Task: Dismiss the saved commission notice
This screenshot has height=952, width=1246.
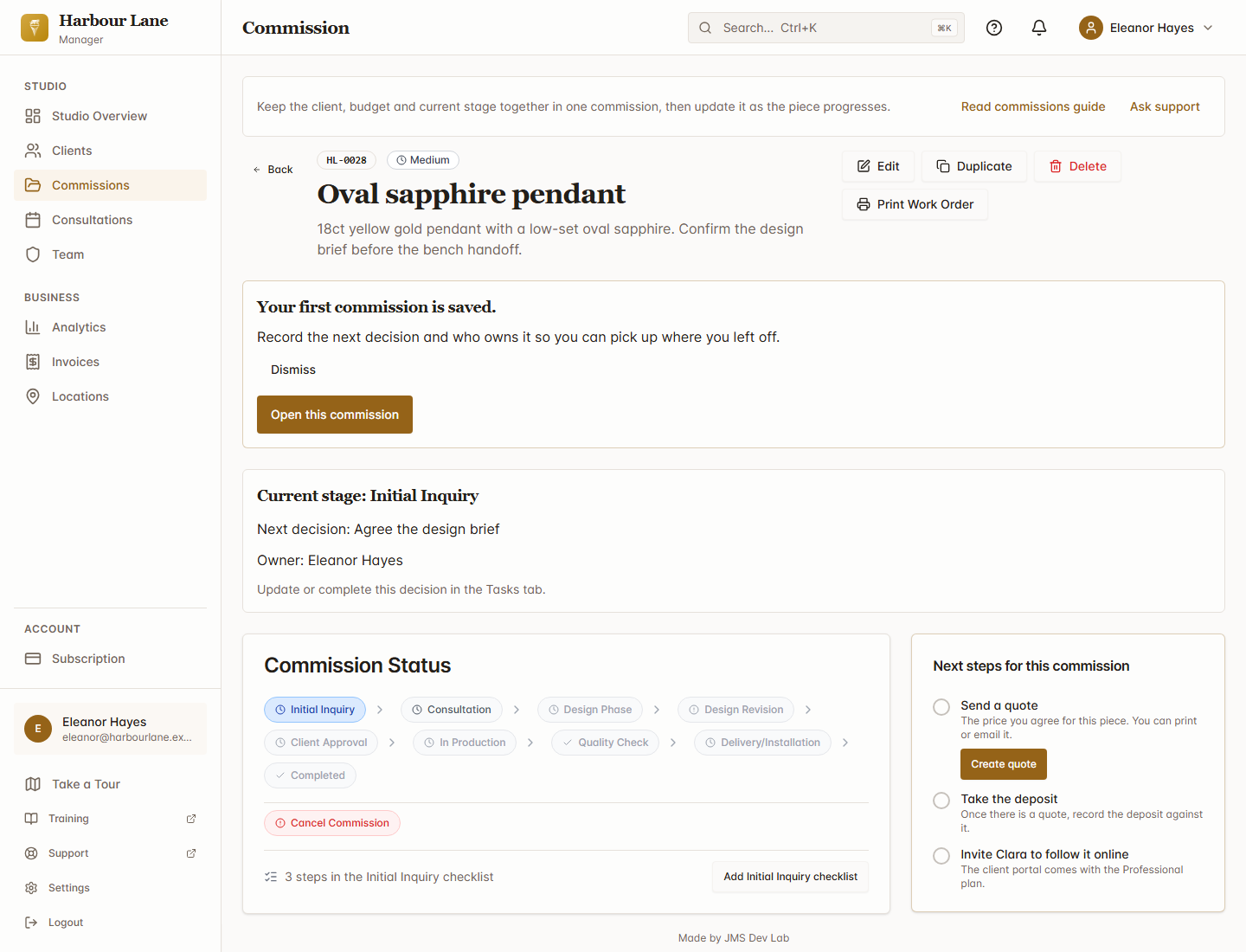Action: (293, 370)
